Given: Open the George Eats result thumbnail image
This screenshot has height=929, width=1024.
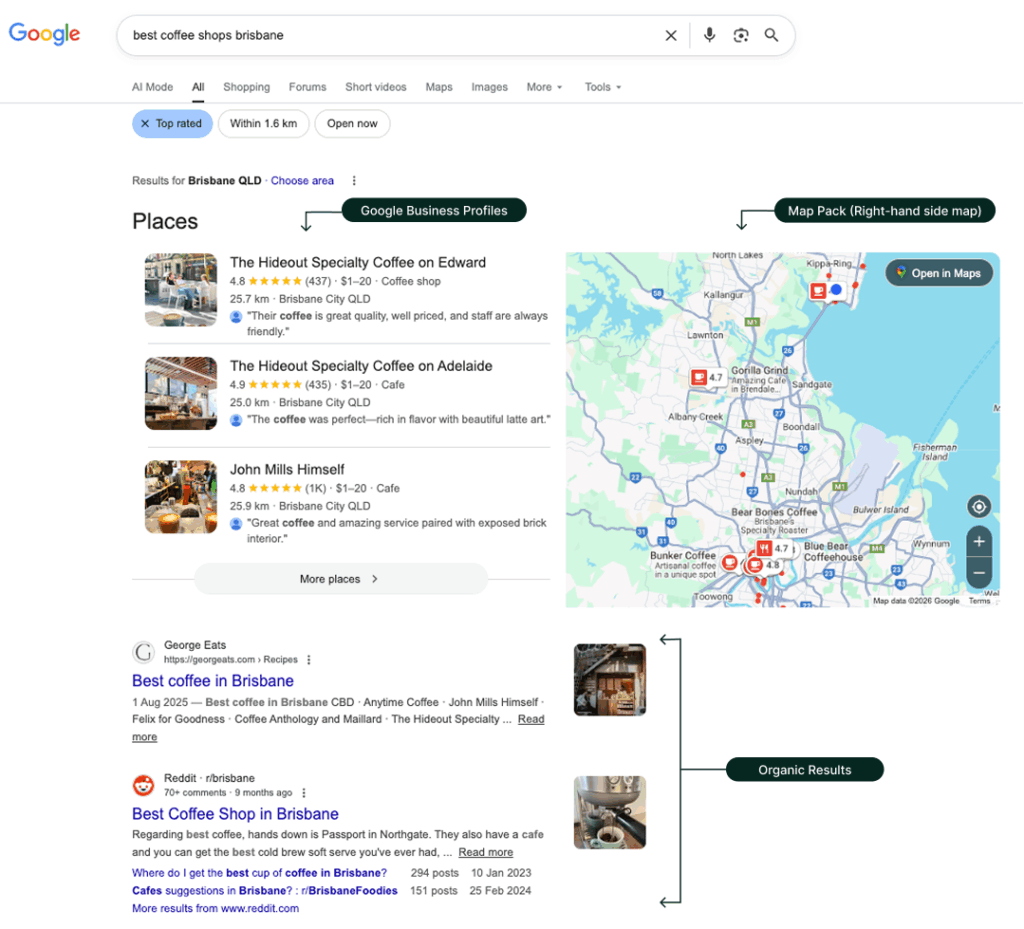Looking at the screenshot, I should [x=610, y=680].
